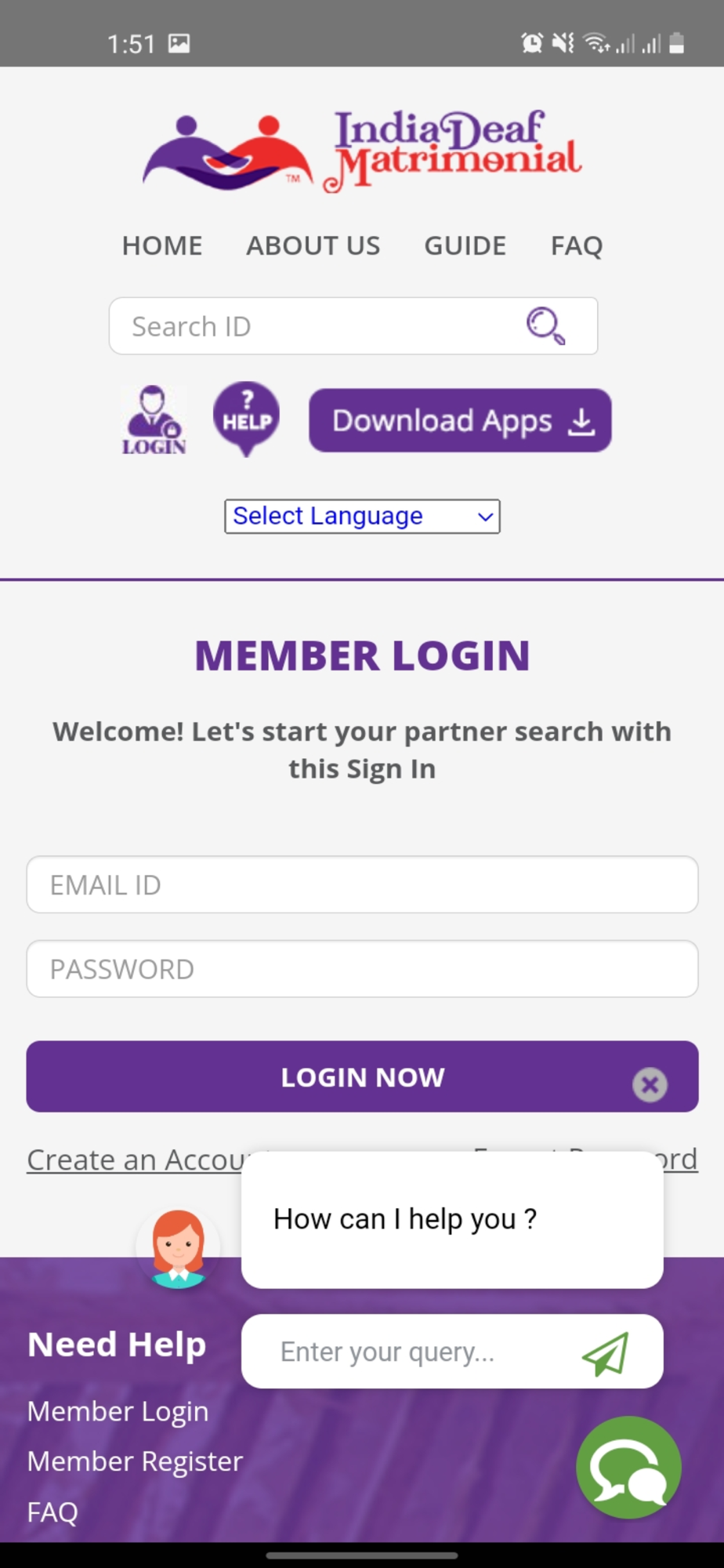Open the GUIDE menu item
Screen dimensions: 724x1568
465,245
